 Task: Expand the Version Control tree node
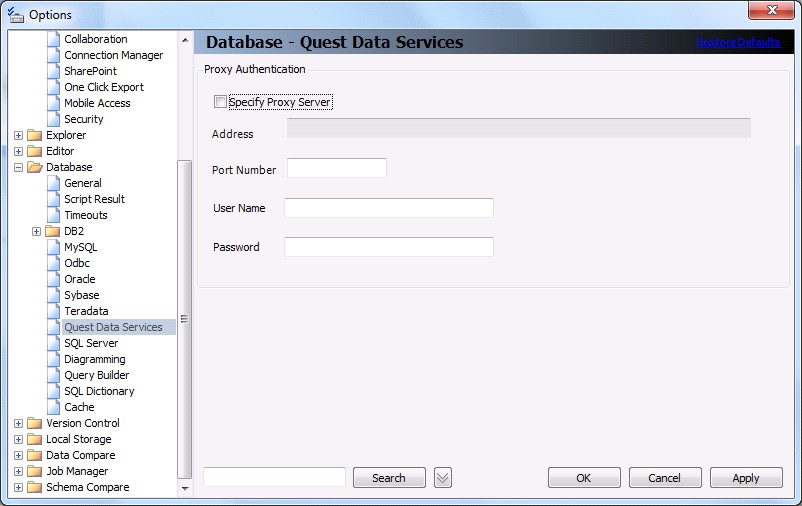tap(18, 424)
